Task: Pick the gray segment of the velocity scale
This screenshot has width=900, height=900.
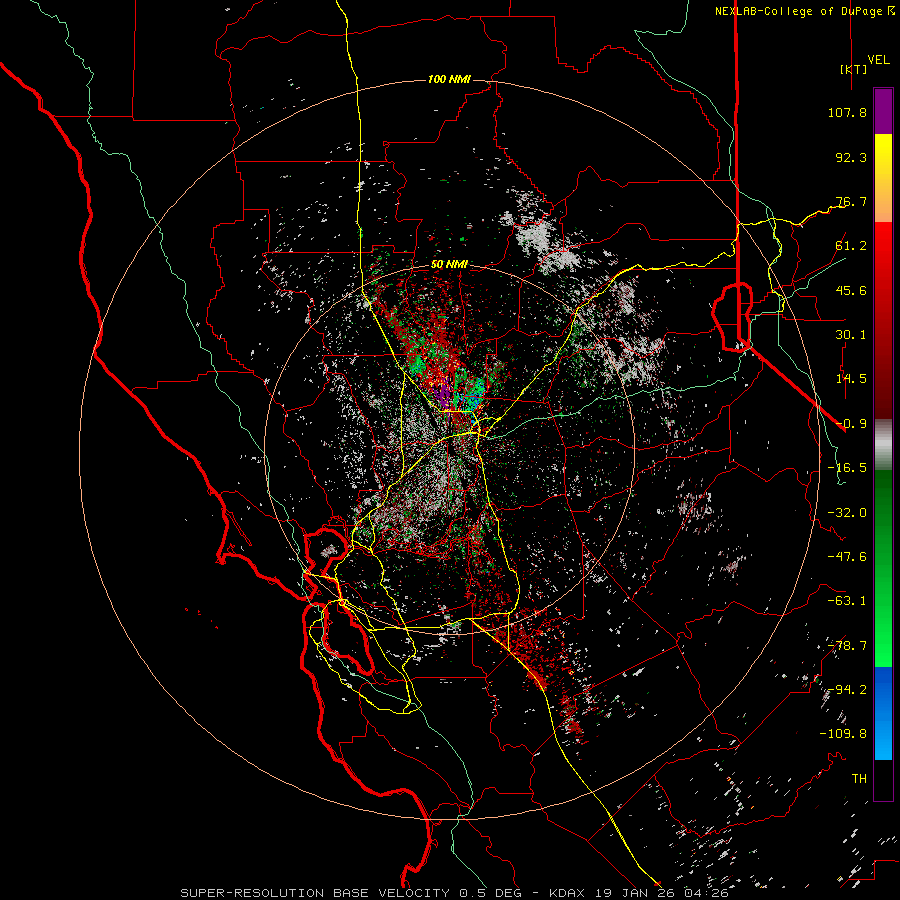Action: click(883, 445)
